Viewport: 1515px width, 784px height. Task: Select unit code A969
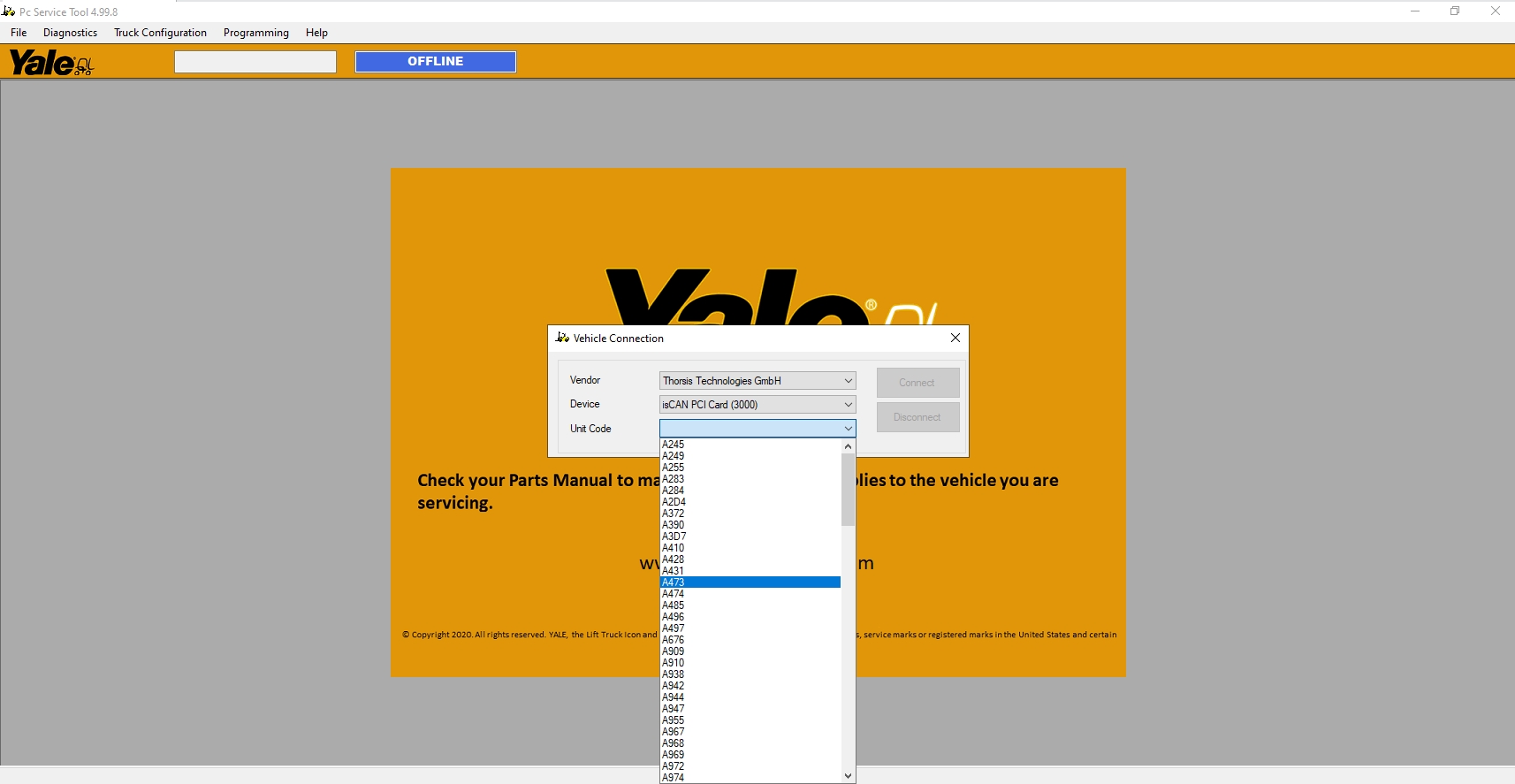[x=750, y=755]
